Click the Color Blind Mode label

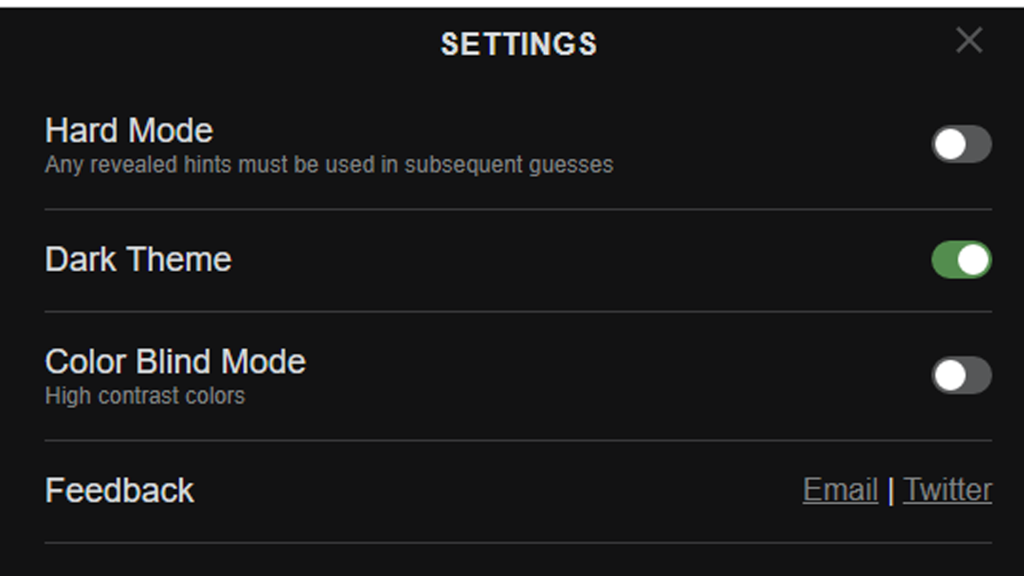pyautogui.click(x=176, y=361)
